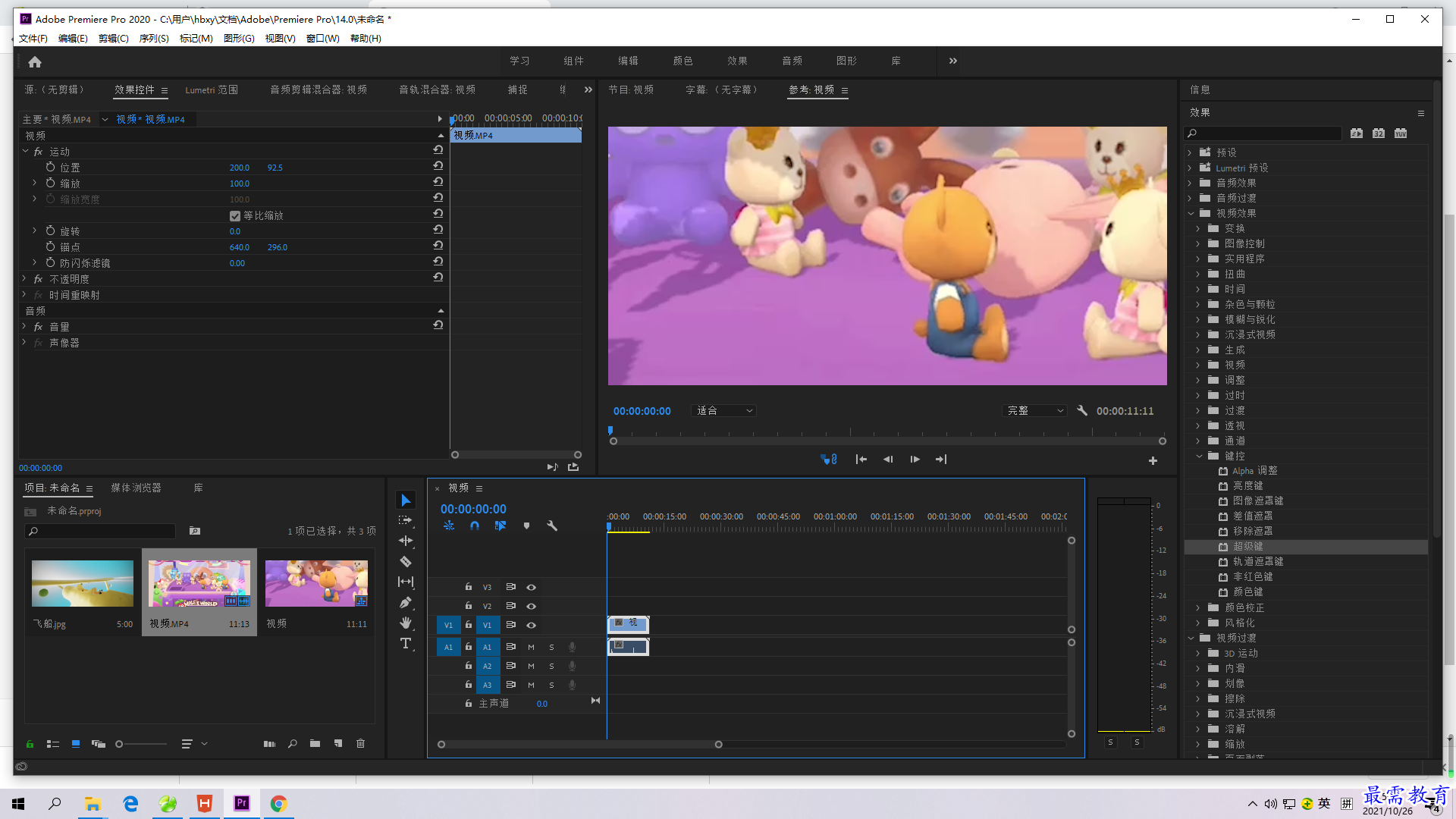Delete selected project item with trash
Screen dimensions: 1456x819
click(361, 743)
